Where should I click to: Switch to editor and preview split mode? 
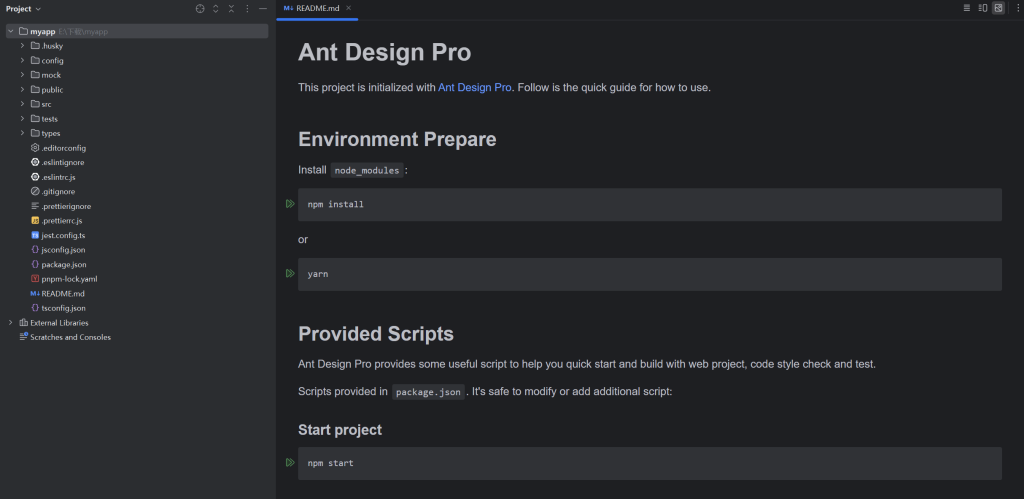coord(982,8)
